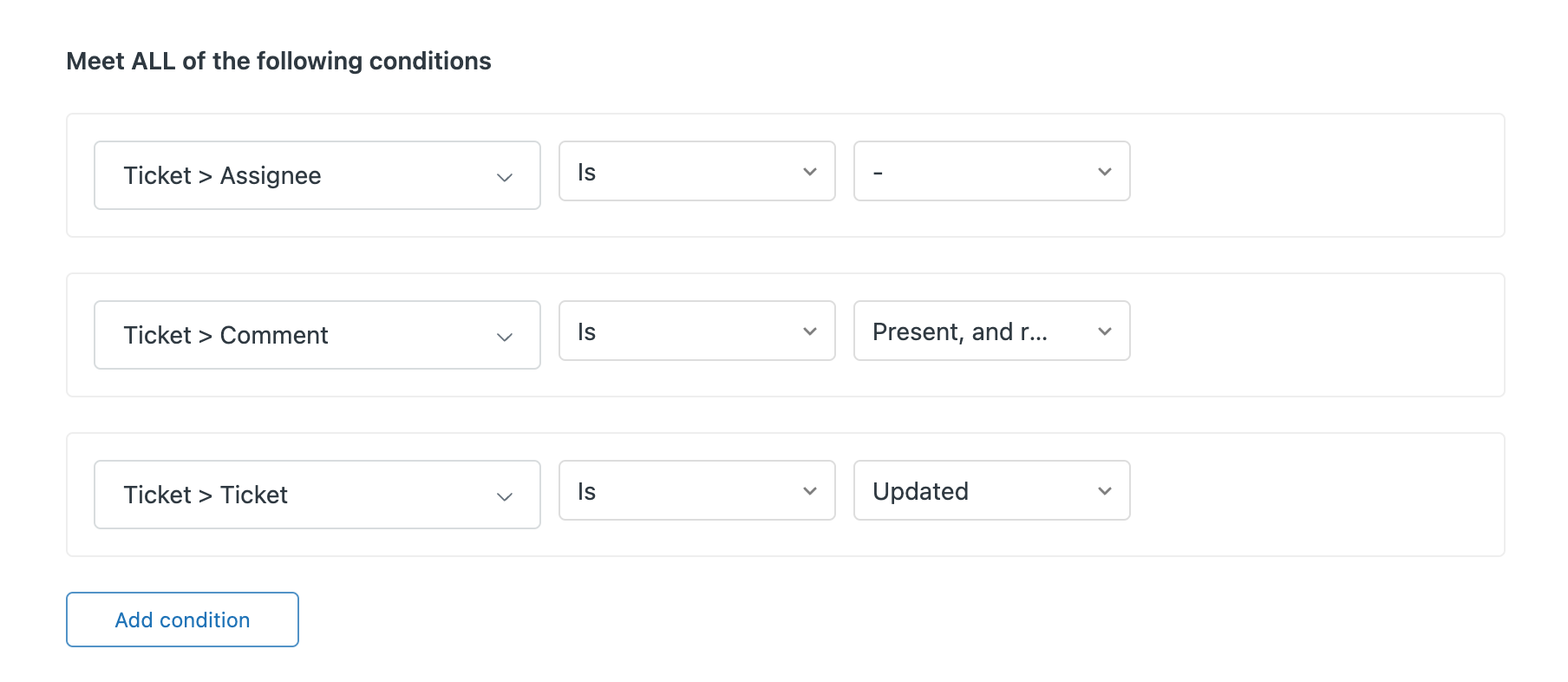Click the chevron next to the Updated value

tap(1105, 491)
